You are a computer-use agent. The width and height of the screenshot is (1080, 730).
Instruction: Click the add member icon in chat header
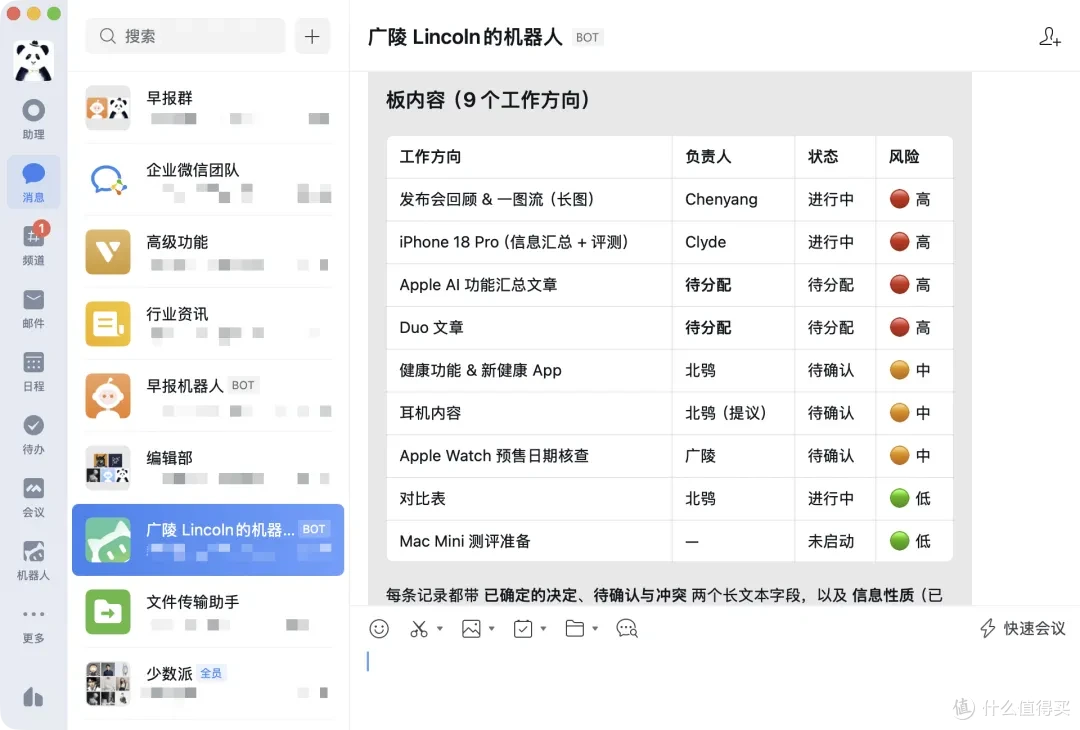pos(1050,36)
